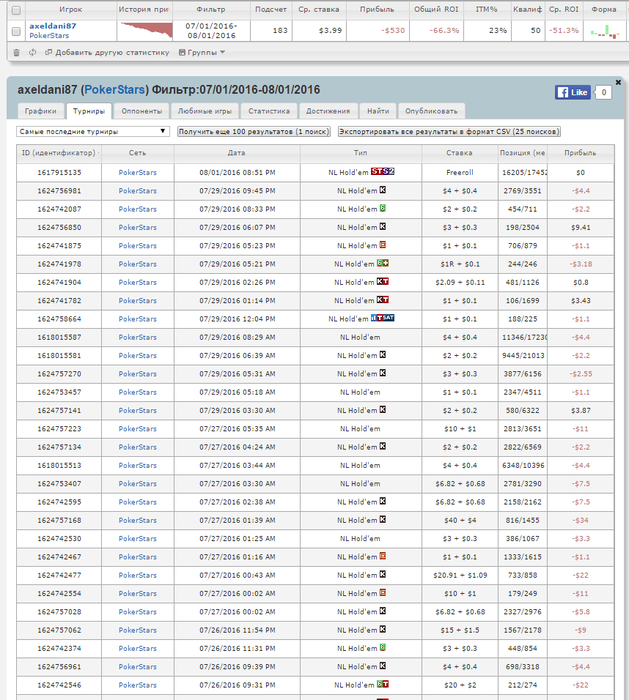Screen dimensions: 629x700
Task: Open axeldani87 player link in top table
Action: pyautogui.click(x=53, y=26)
